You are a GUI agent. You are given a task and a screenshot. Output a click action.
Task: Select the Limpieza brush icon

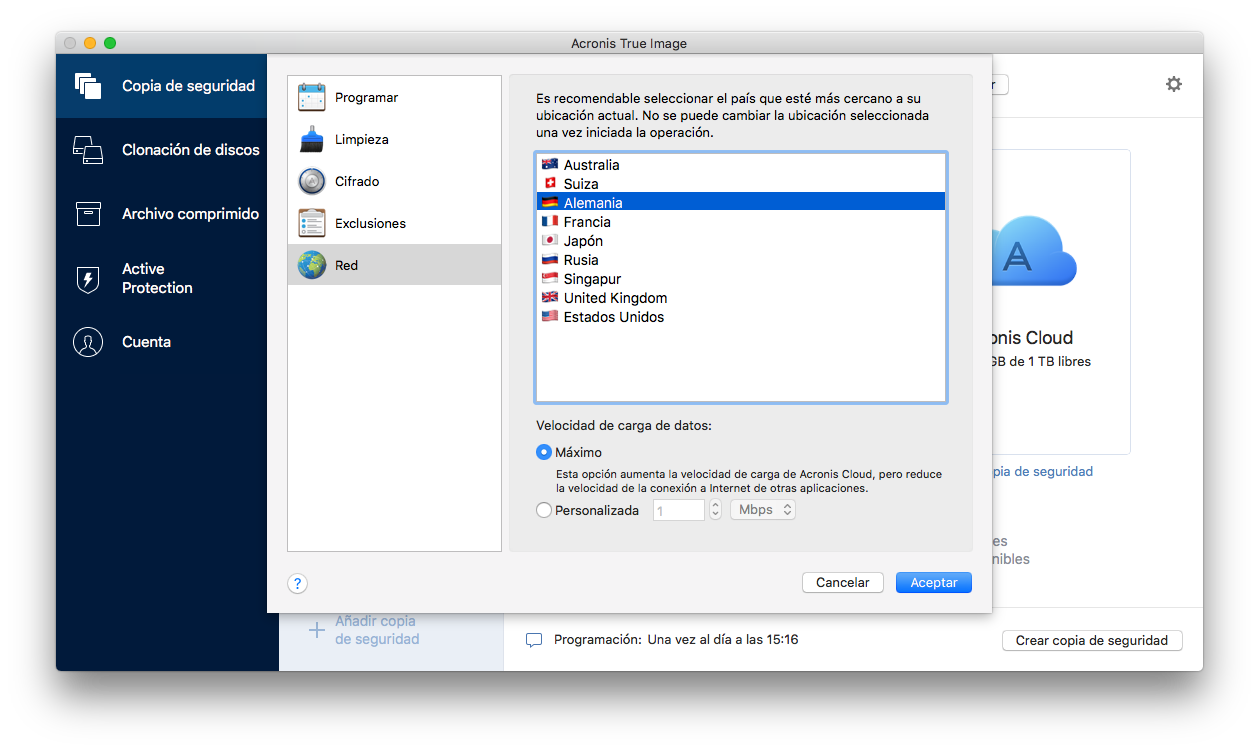(x=312, y=140)
